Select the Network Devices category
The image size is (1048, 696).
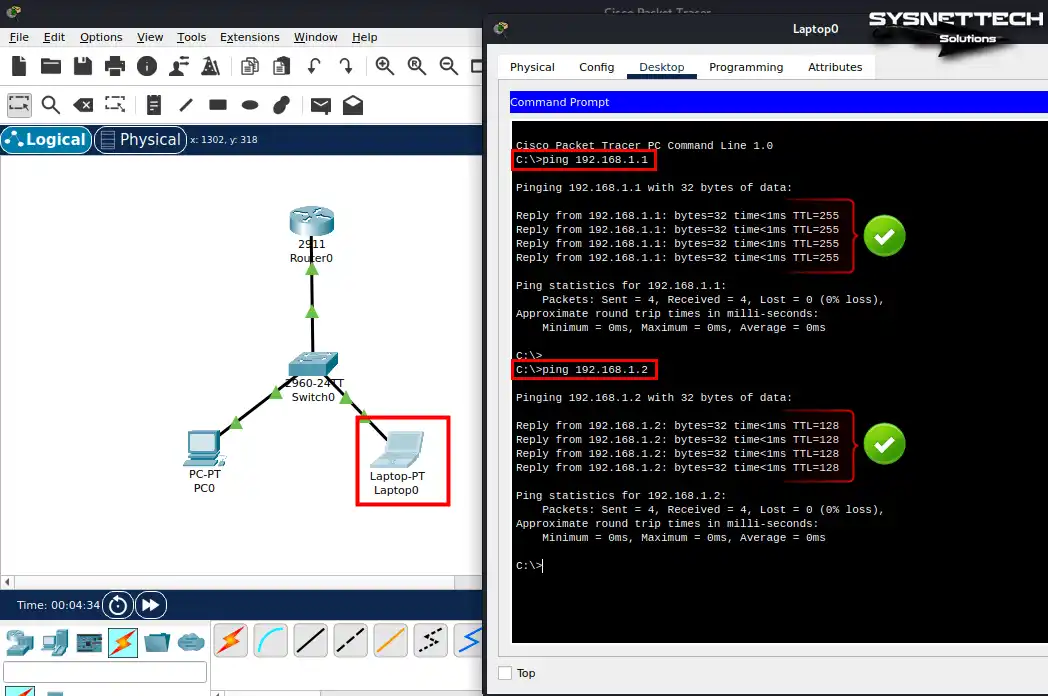coord(20,643)
